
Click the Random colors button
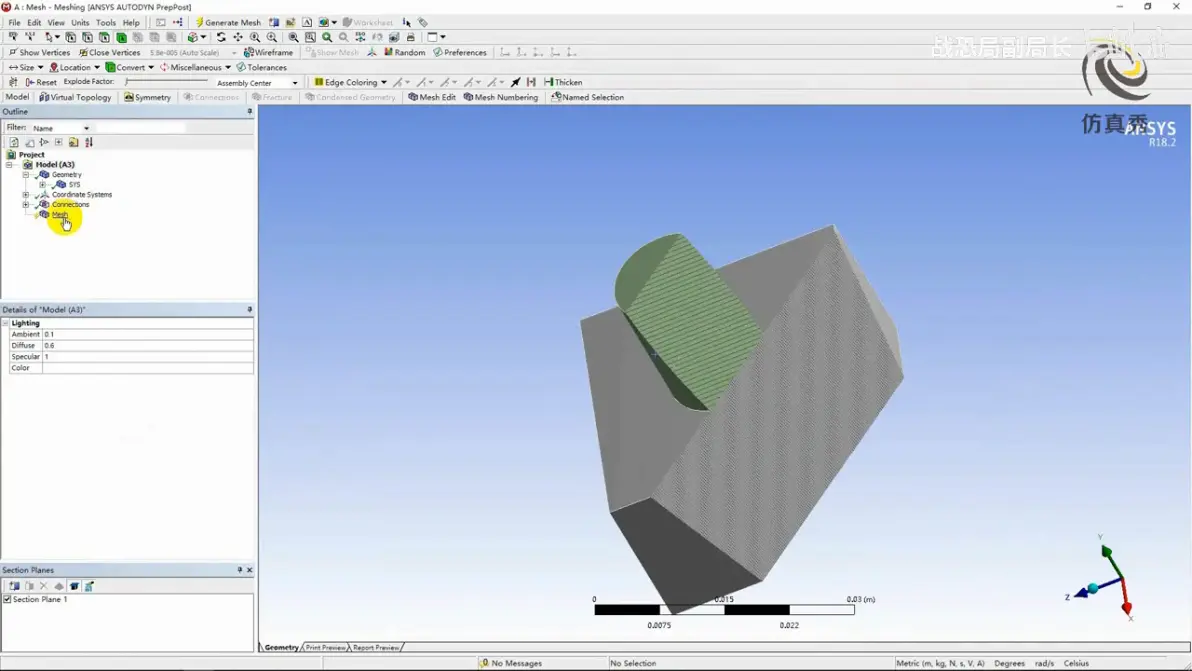404,52
